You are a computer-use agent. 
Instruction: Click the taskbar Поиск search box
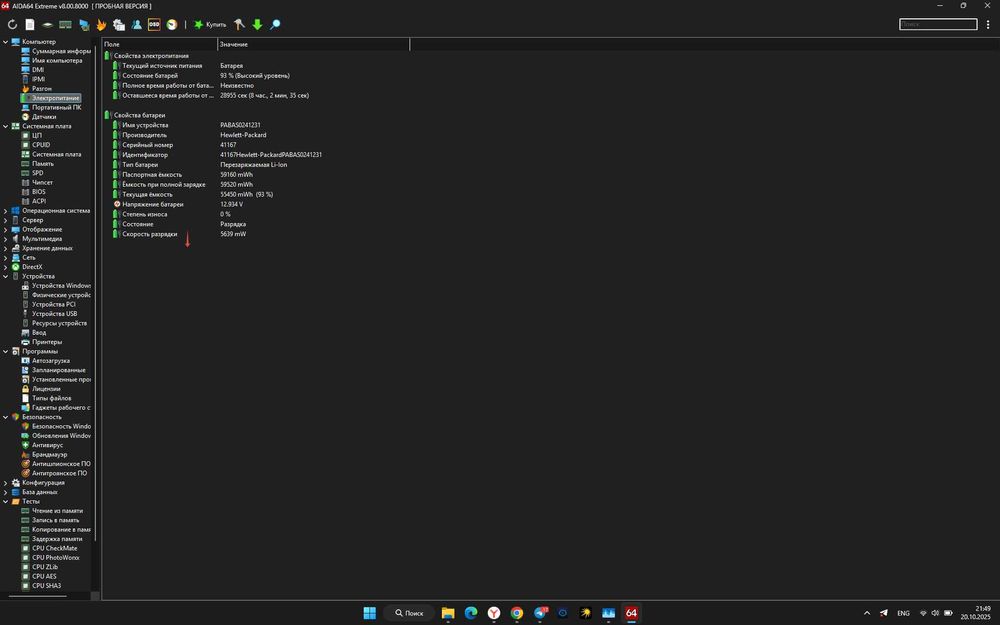point(409,613)
